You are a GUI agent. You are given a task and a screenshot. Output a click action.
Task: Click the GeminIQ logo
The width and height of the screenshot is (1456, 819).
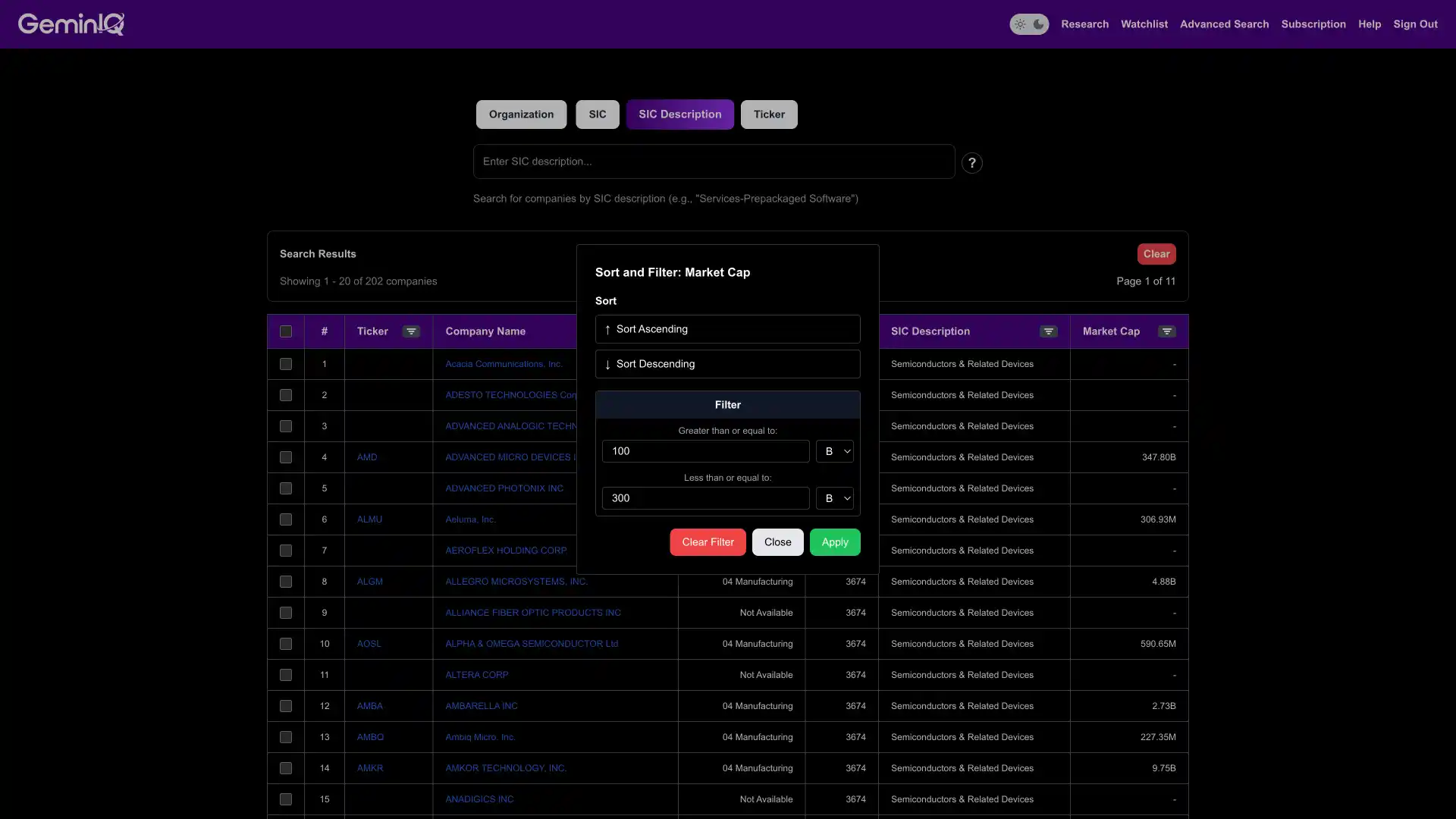pos(71,24)
